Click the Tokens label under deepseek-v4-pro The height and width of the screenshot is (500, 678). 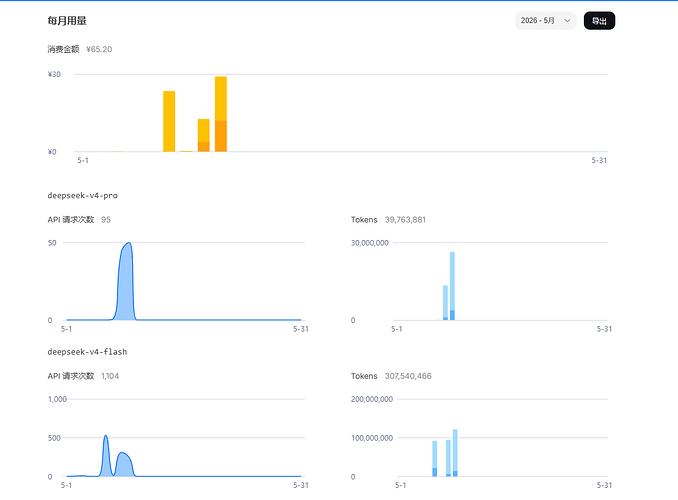coord(364,220)
